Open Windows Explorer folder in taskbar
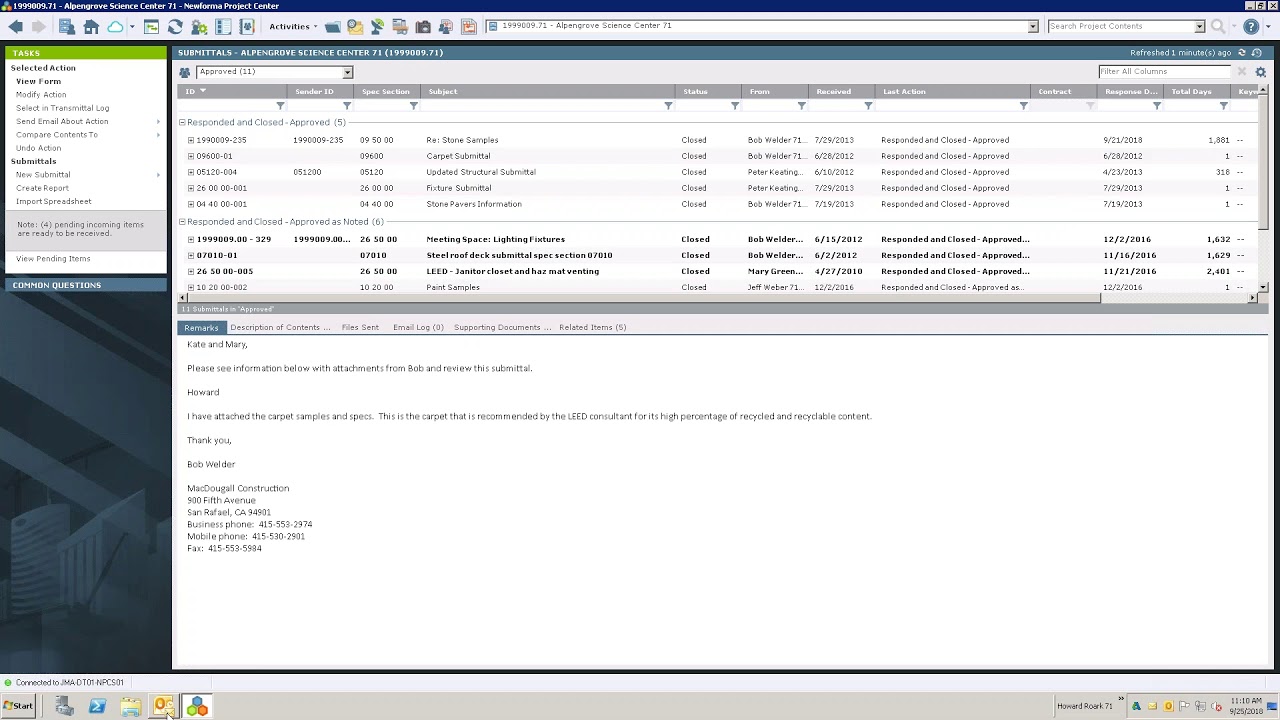The height and width of the screenshot is (720, 1280). point(130,707)
